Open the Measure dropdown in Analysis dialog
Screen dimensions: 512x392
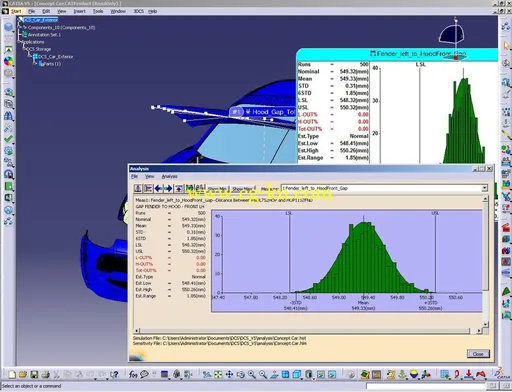[x=484, y=188]
